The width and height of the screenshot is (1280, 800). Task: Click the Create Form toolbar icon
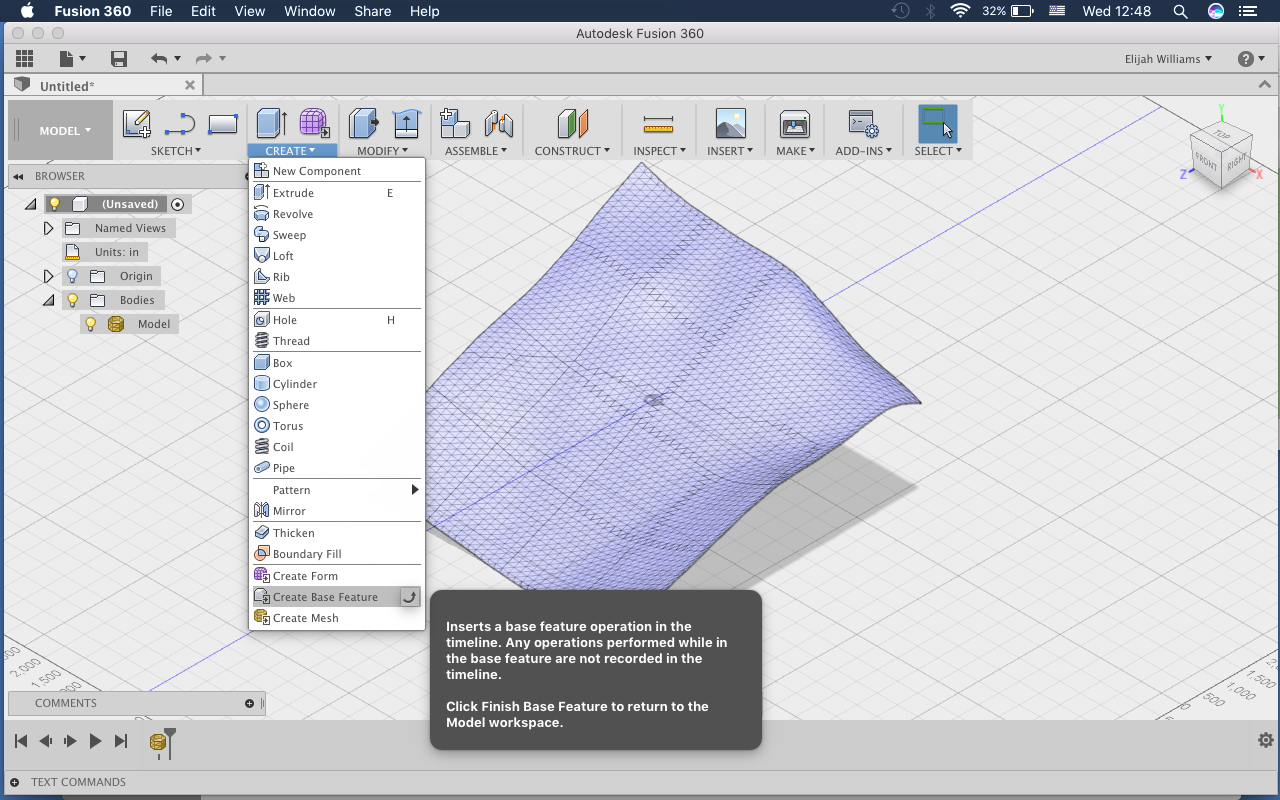coord(315,124)
